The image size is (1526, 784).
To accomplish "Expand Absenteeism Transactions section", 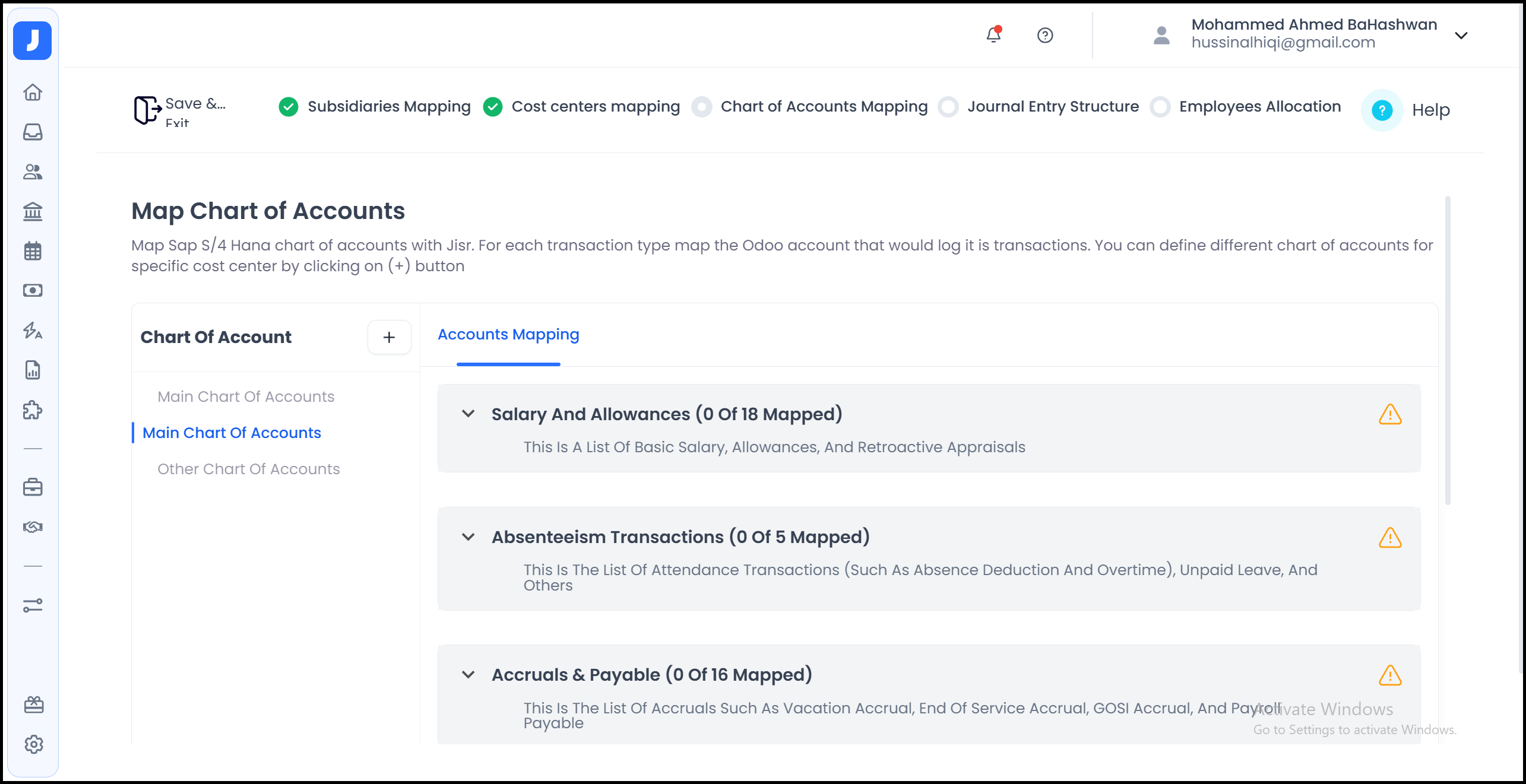I will pyautogui.click(x=468, y=537).
